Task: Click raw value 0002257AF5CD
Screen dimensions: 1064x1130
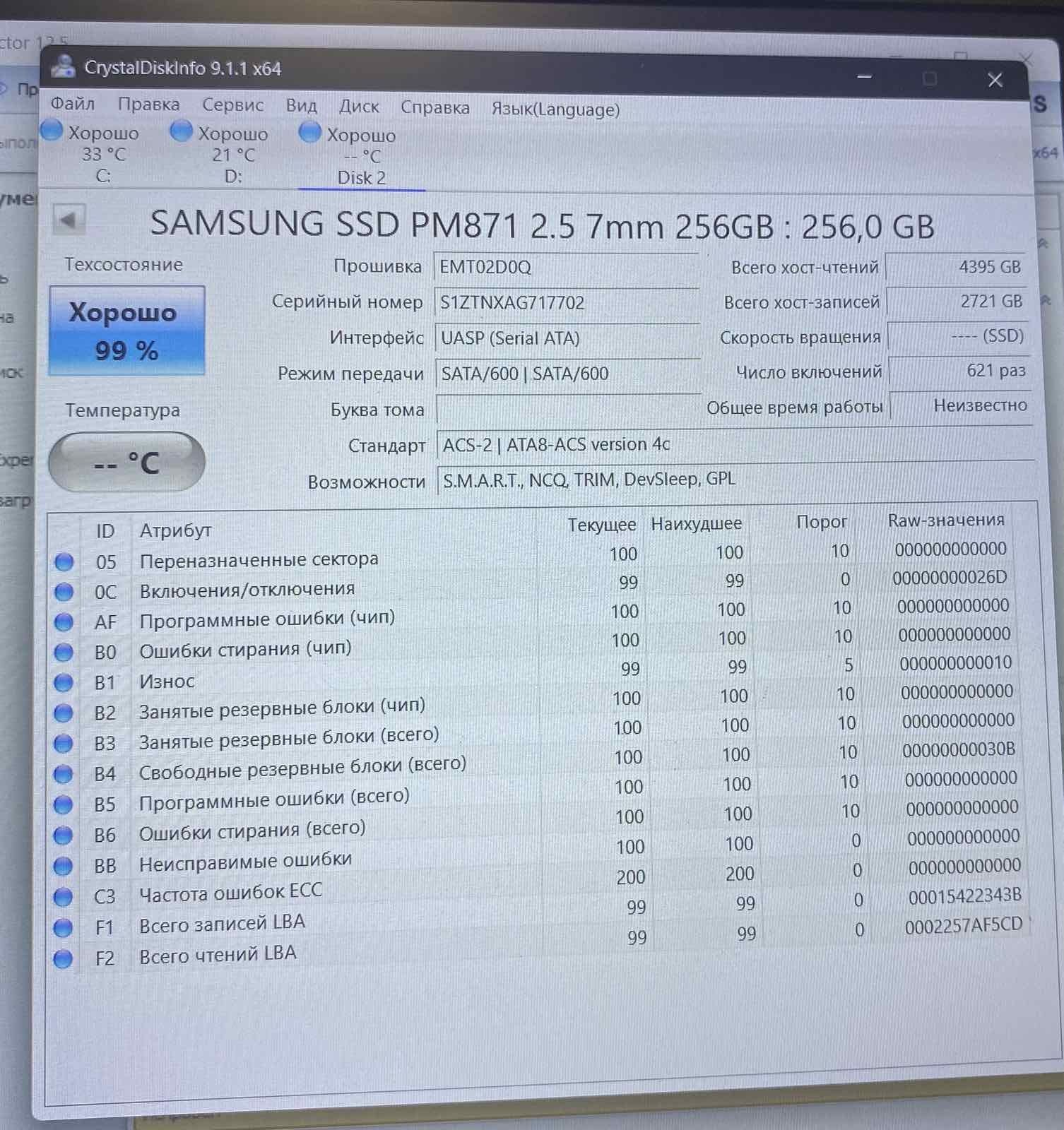Action: pyautogui.click(x=964, y=925)
